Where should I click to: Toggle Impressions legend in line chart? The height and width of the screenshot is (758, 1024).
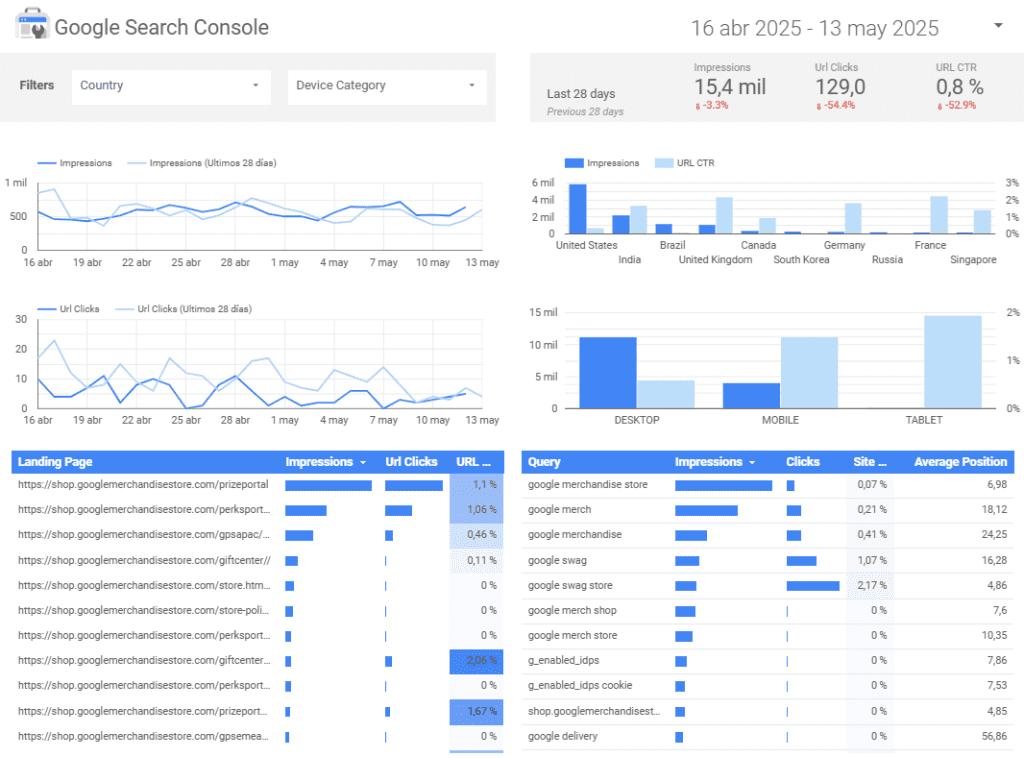click(x=74, y=163)
